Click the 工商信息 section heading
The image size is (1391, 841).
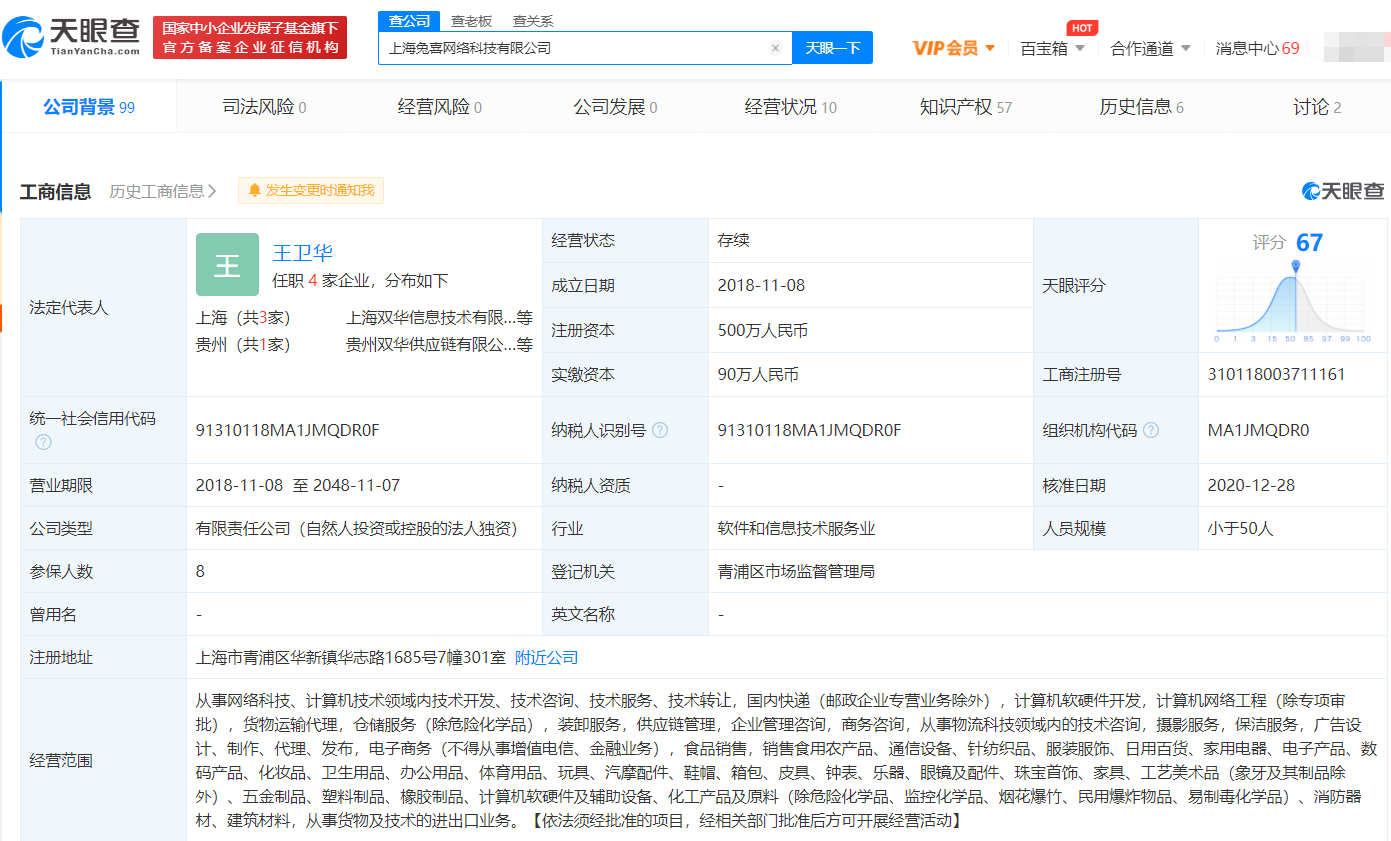tap(56, 191)
